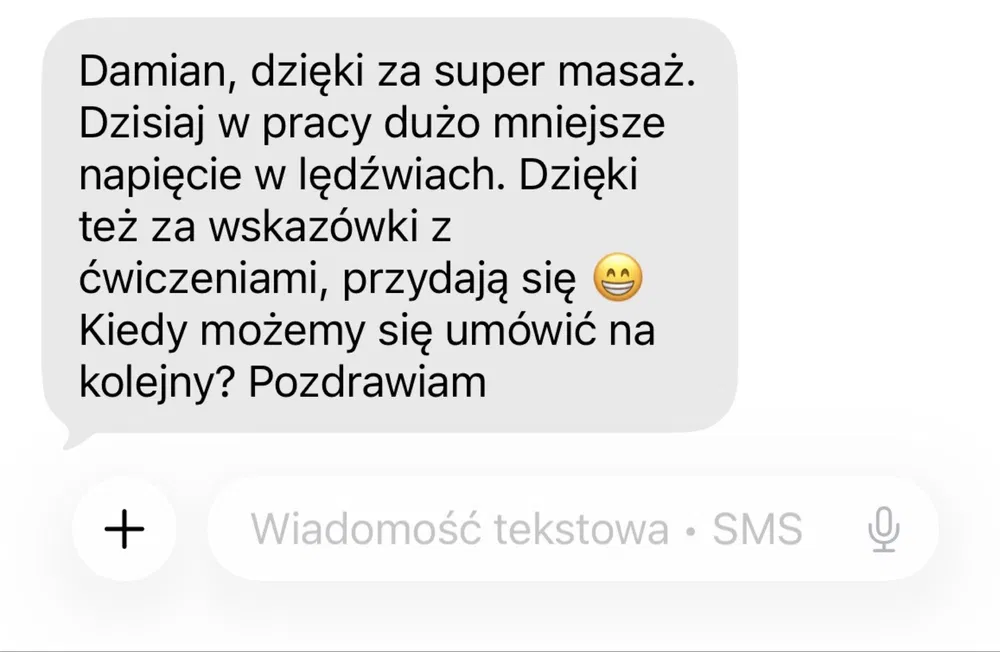Click the word lędźwiach in the message
This screenshot has width=1000, height=652.
402,175
